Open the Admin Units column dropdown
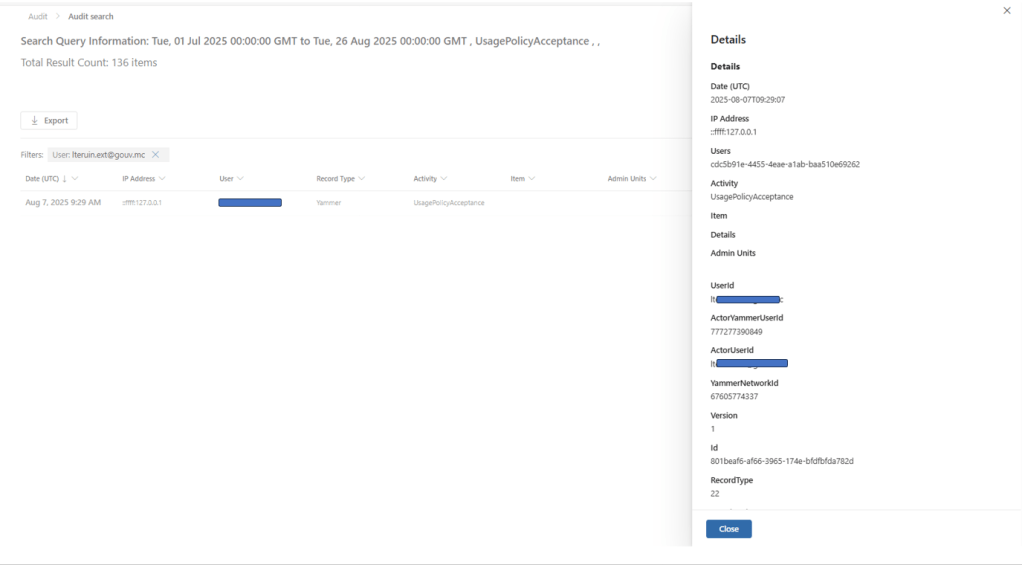 [652, 179]
